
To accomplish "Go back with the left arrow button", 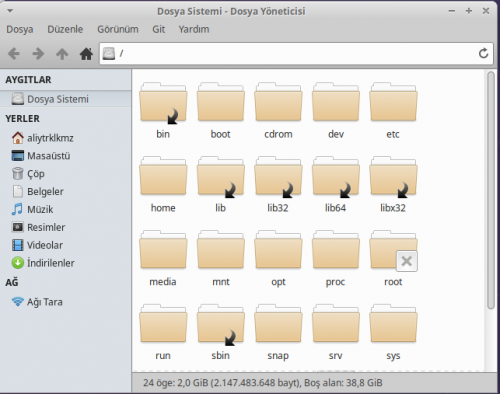I will [x=14, y=53].
